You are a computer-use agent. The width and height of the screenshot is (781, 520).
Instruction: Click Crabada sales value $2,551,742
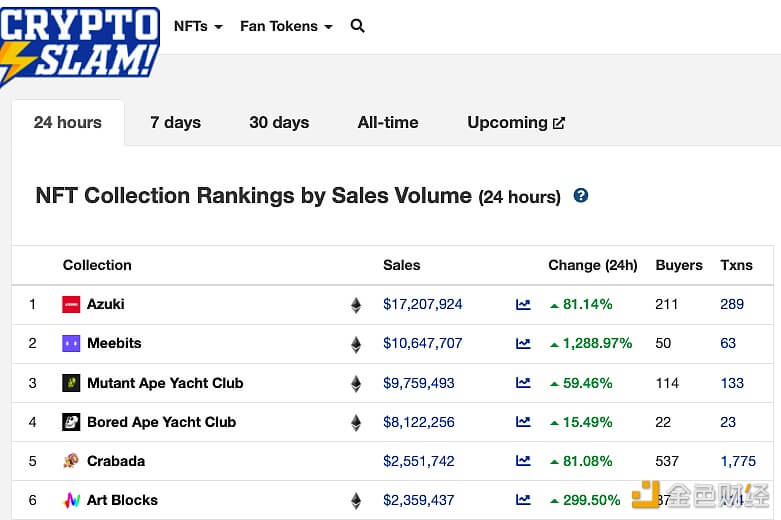(x=418, y=461)
